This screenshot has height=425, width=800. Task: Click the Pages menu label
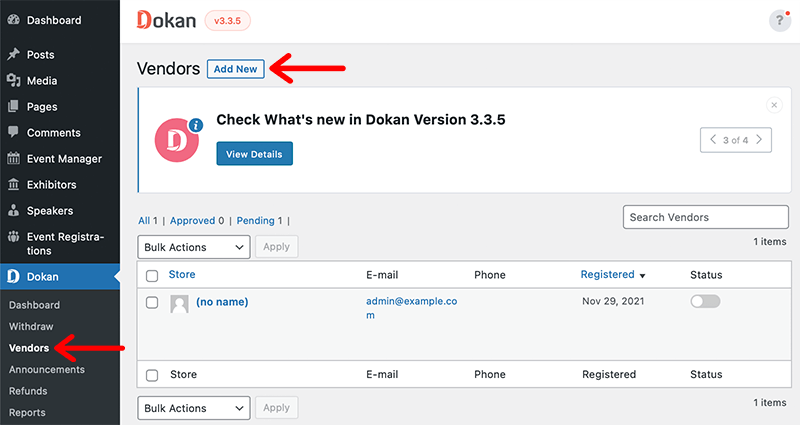point(42,107)
